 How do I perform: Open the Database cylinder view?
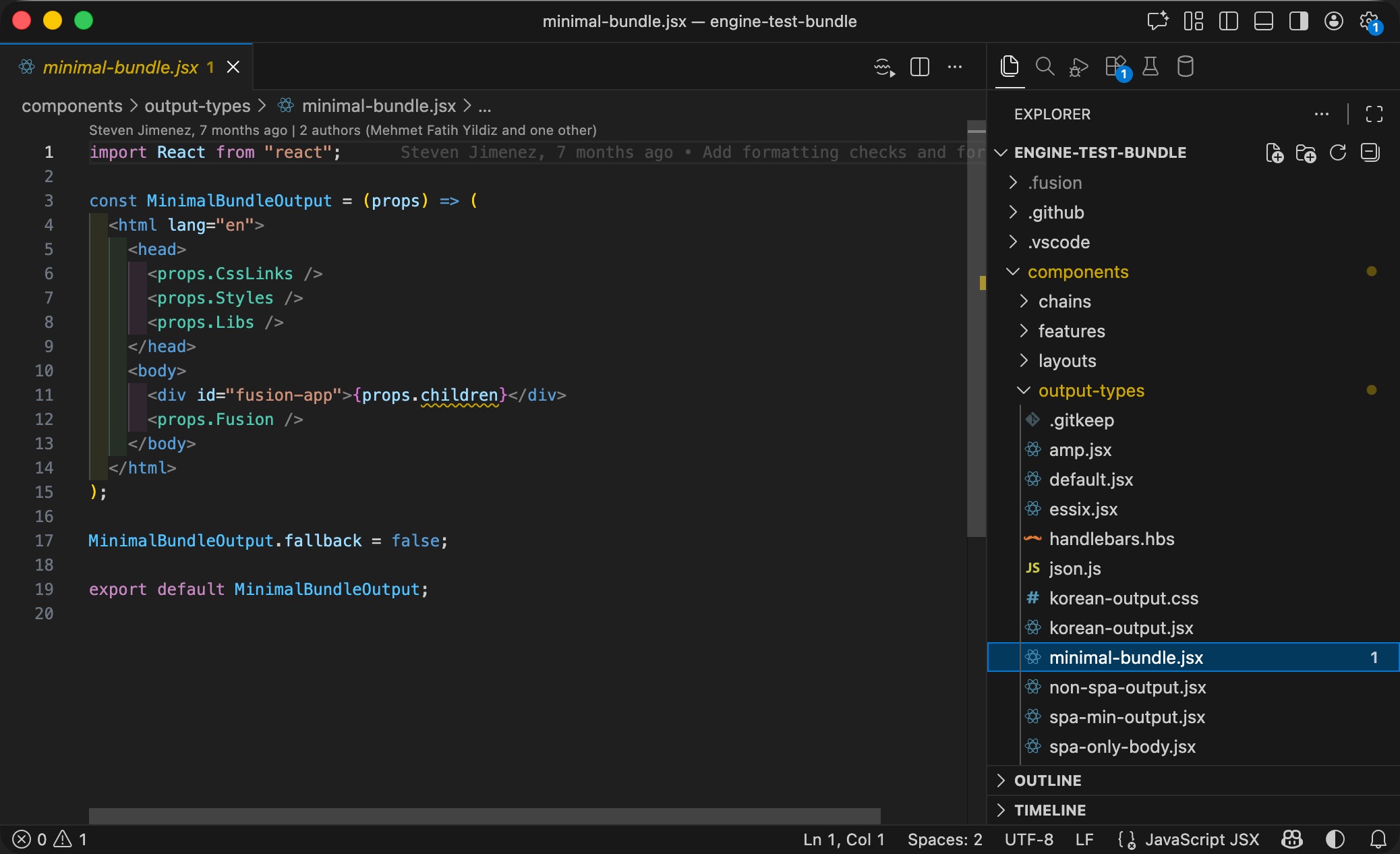(1185, 67)
